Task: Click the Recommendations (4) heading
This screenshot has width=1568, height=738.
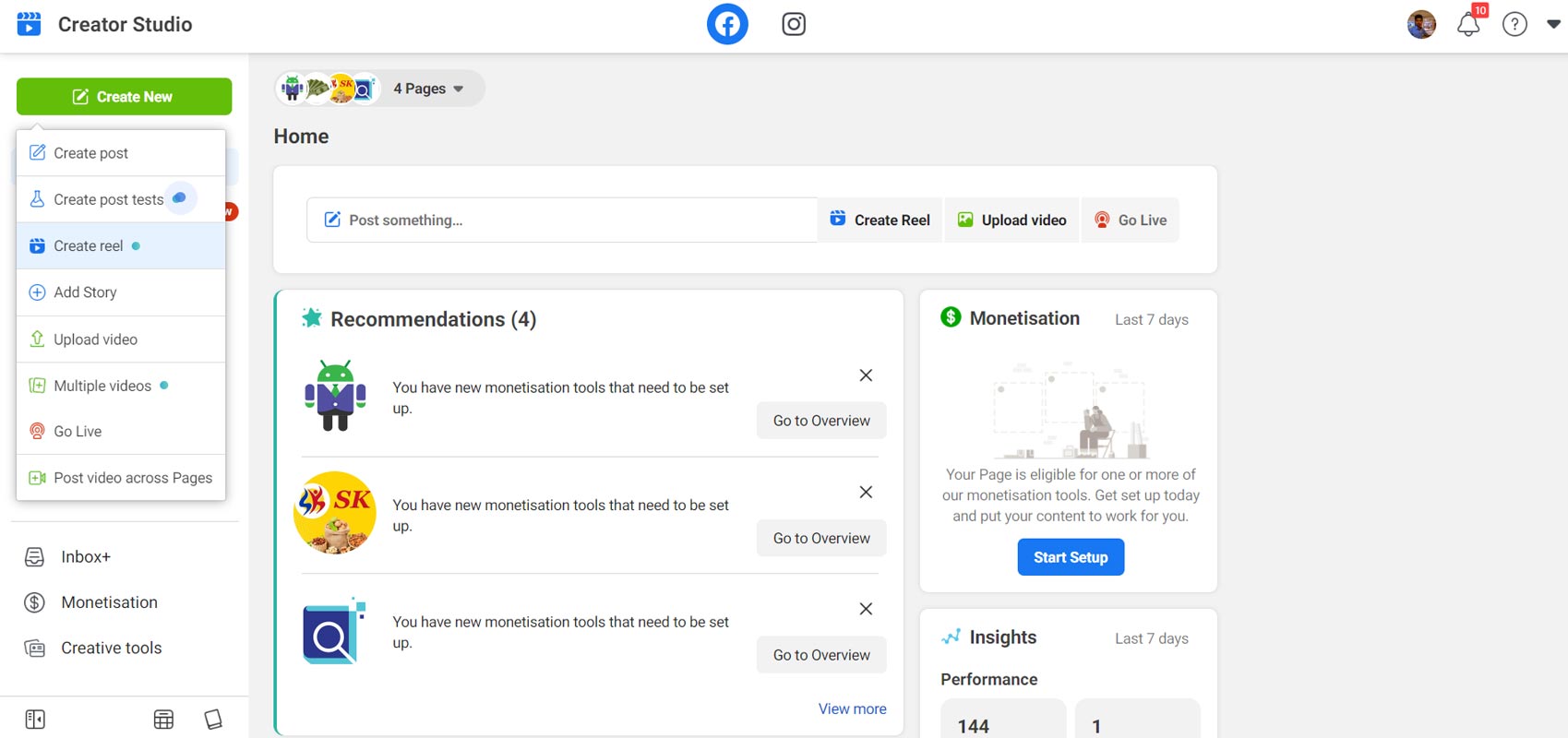Action: [x=433, y=319]
